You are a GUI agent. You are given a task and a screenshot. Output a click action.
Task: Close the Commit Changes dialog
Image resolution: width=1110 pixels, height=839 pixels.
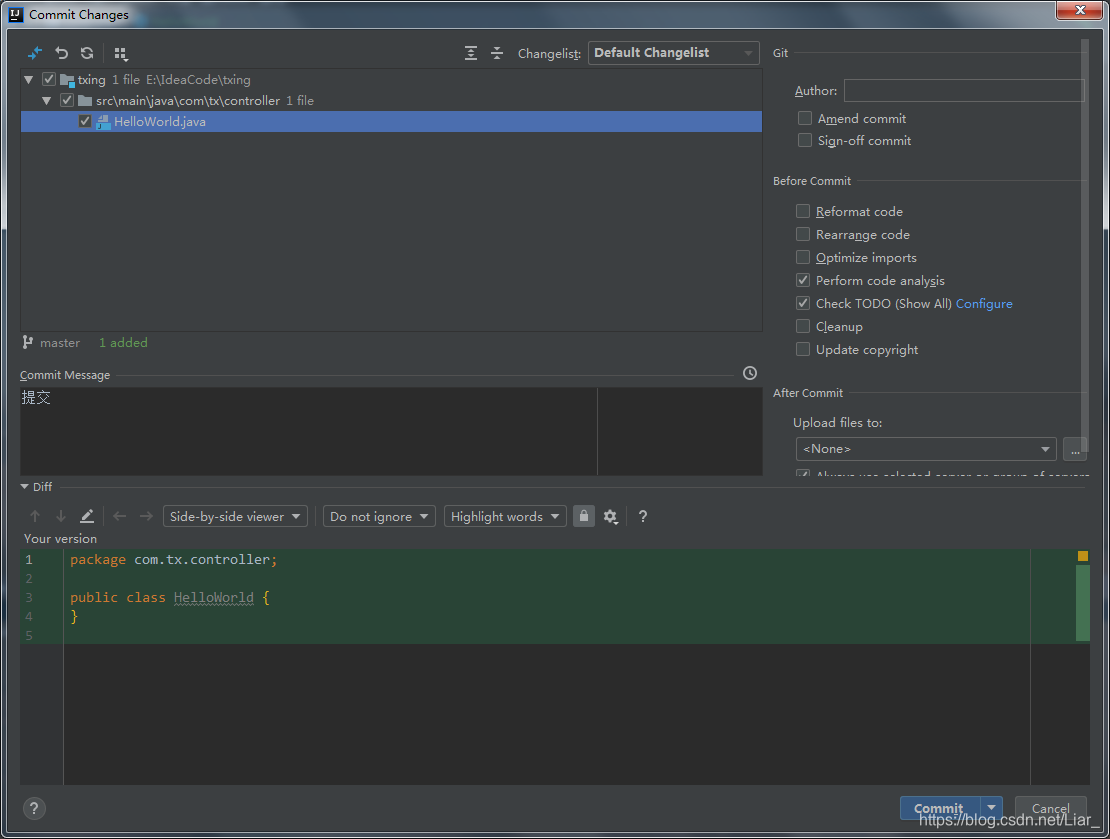click(1080, 10)
